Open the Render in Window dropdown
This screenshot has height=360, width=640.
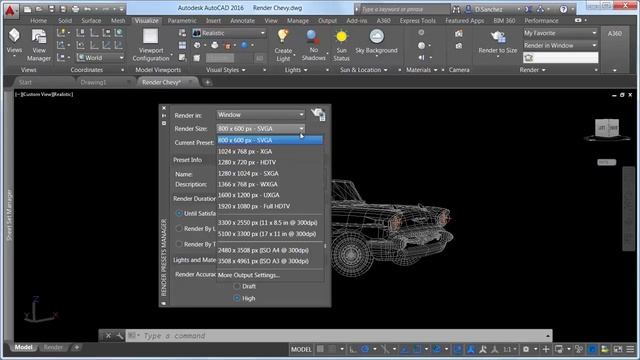coord(260,115)
